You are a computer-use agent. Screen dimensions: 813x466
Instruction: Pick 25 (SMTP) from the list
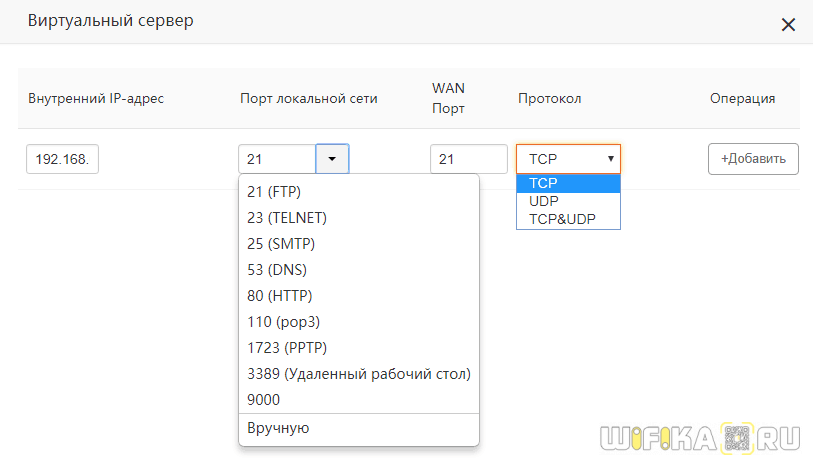coord(280,244)
